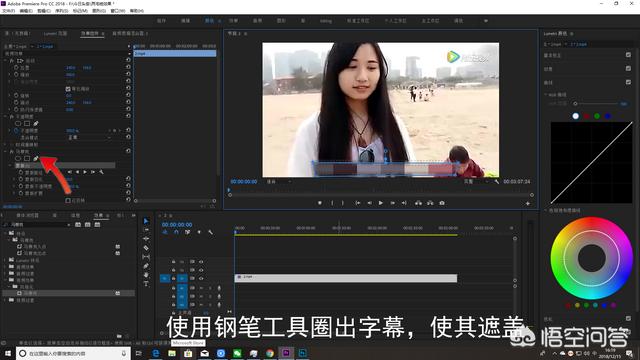Select the Selection tool in the tools panel

pyautogui.click(x=146, y=221)
